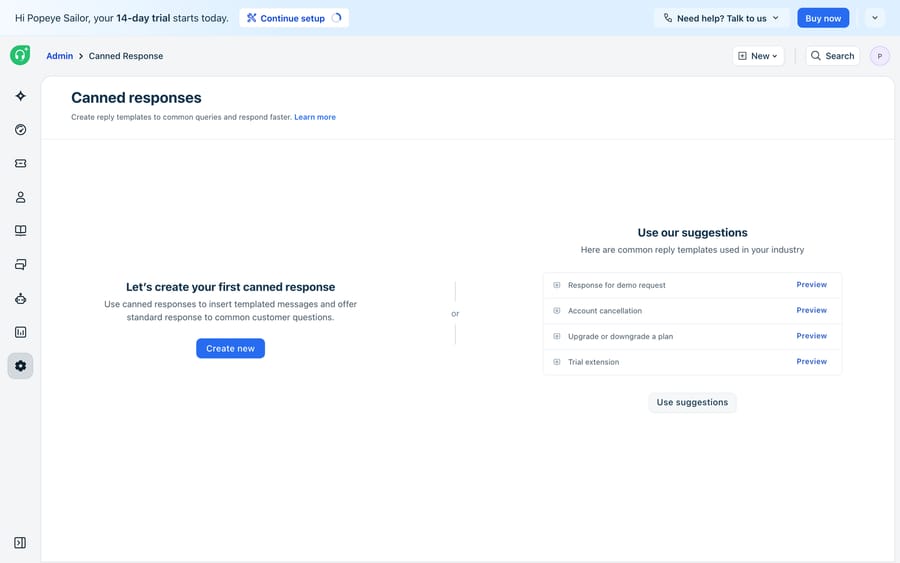
Task: Click the Canned Response breadcrumb text
Action: (x=126, y=56)
